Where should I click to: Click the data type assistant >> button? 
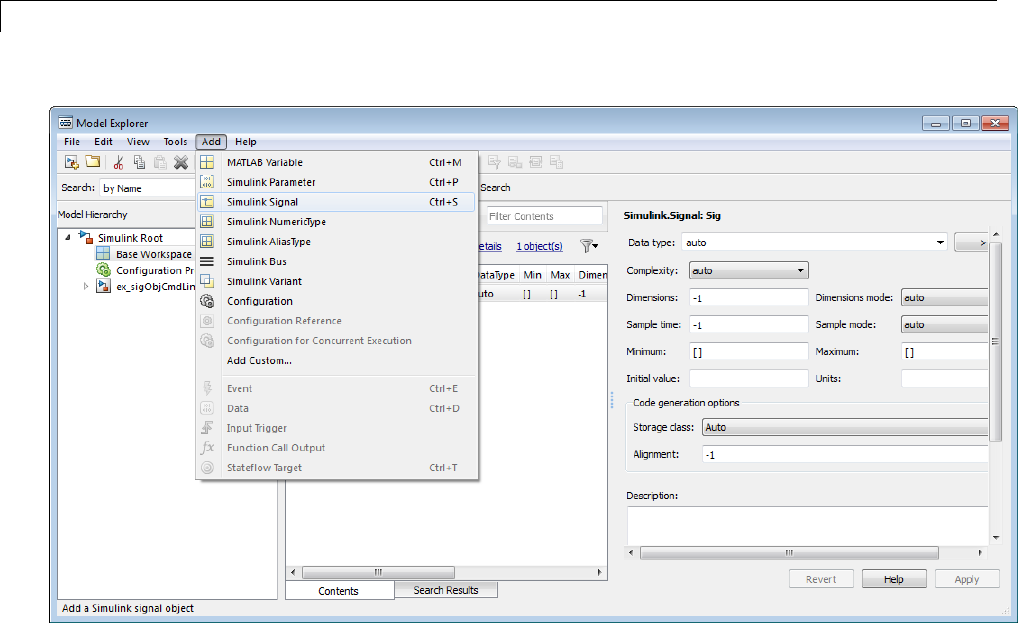tap(971, 243)
